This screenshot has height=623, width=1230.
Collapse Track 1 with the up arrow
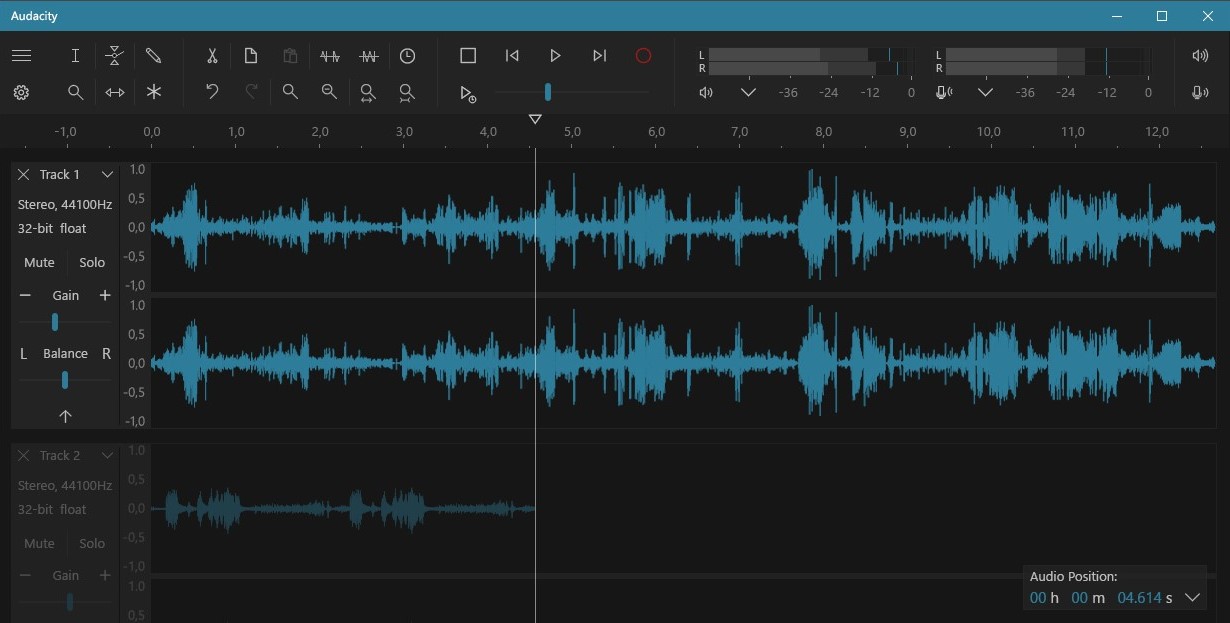tap(65, 416)
